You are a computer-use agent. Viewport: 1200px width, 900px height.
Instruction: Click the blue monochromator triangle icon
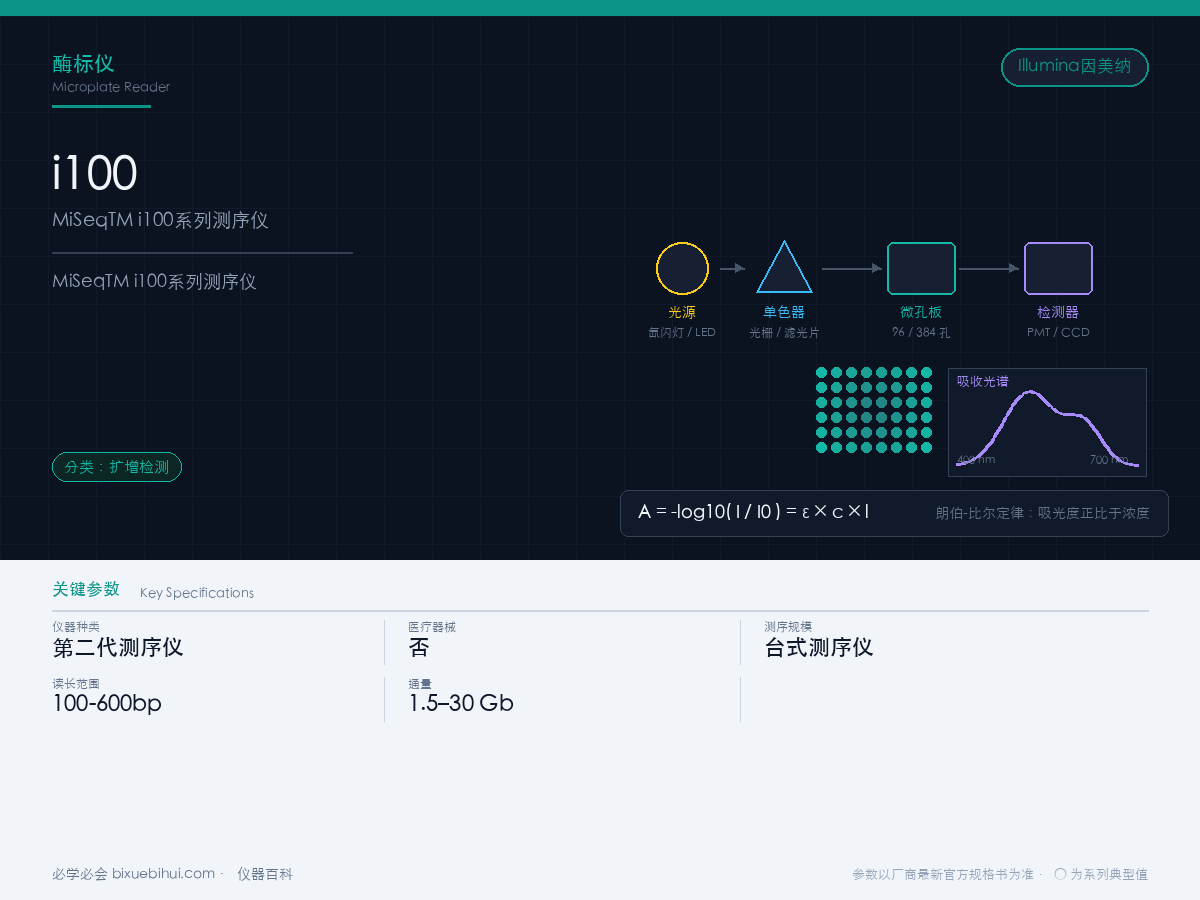pos(784,267)
